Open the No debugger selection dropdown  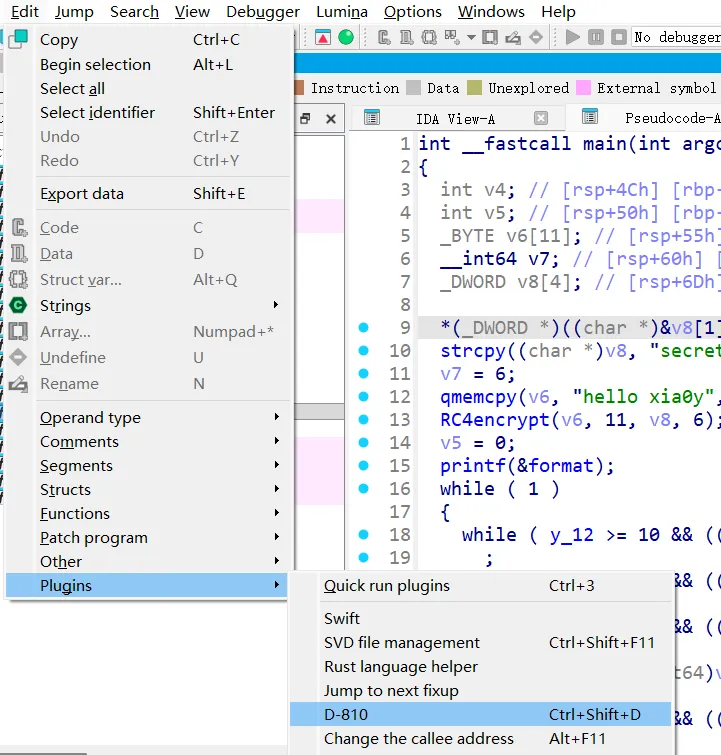click(x=676, y=37)
